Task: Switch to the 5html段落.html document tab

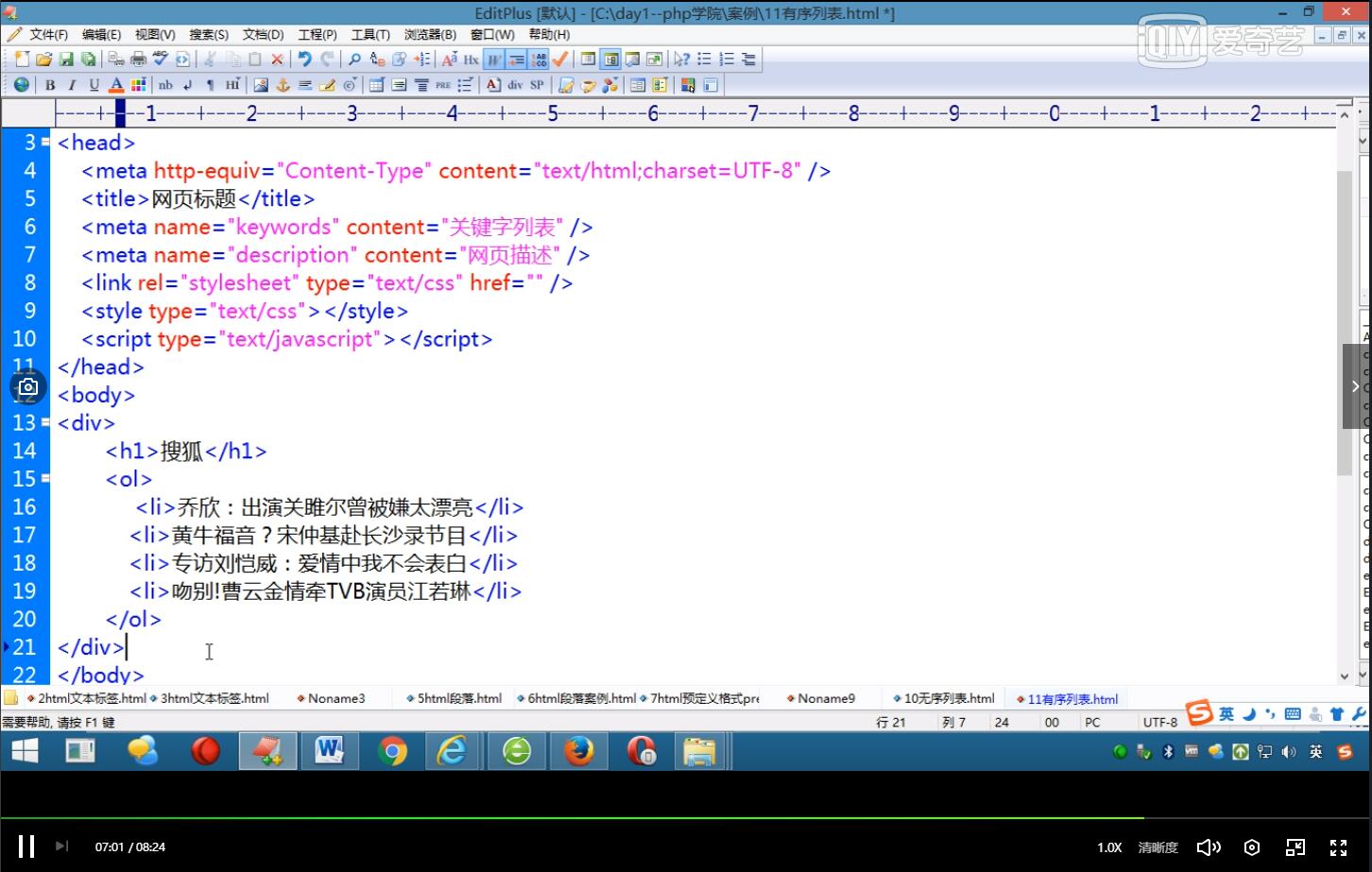Action: pos(454,698)
